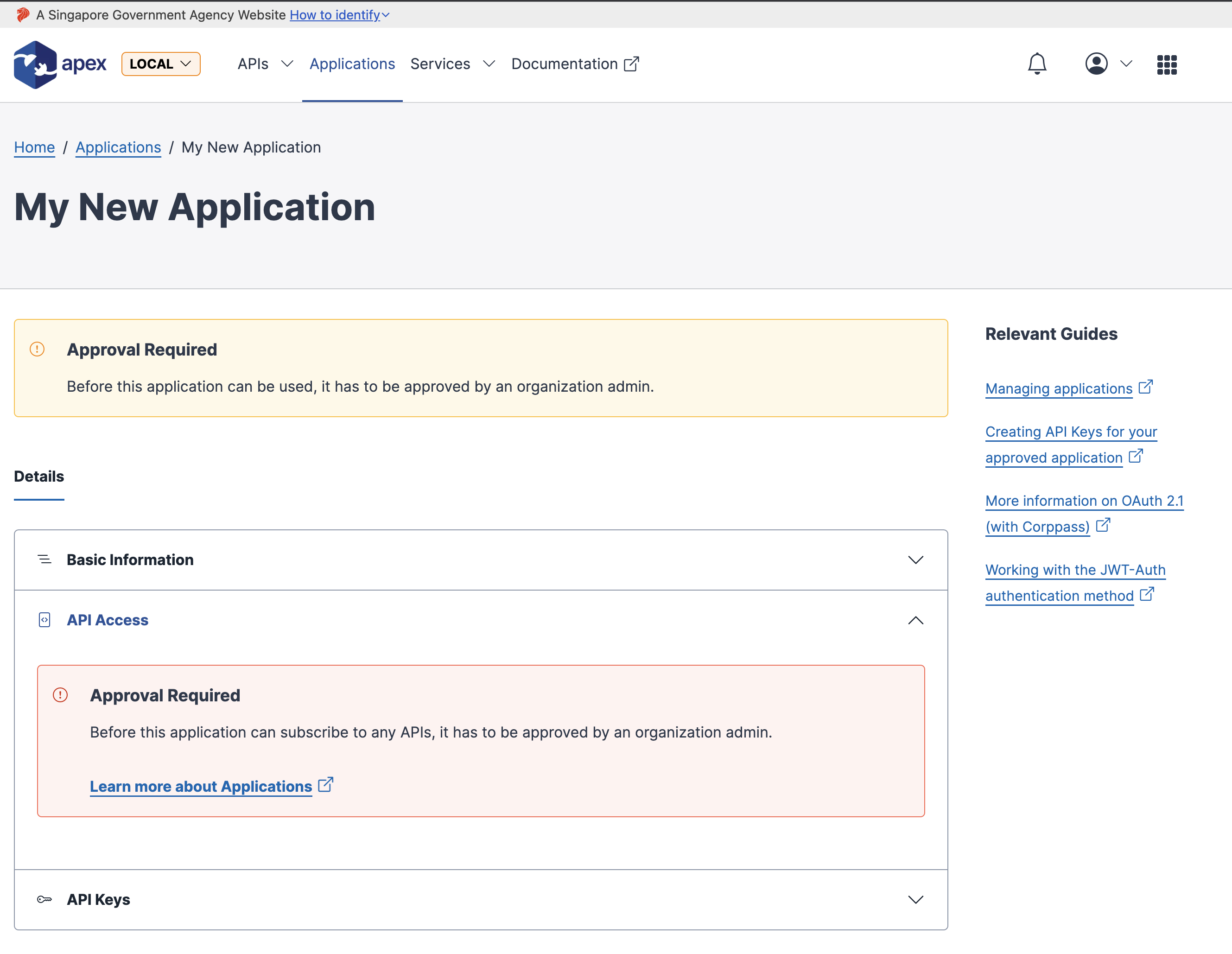Click the external-link icon beside Documentation

pyautogui.click(x=632, y=64)
